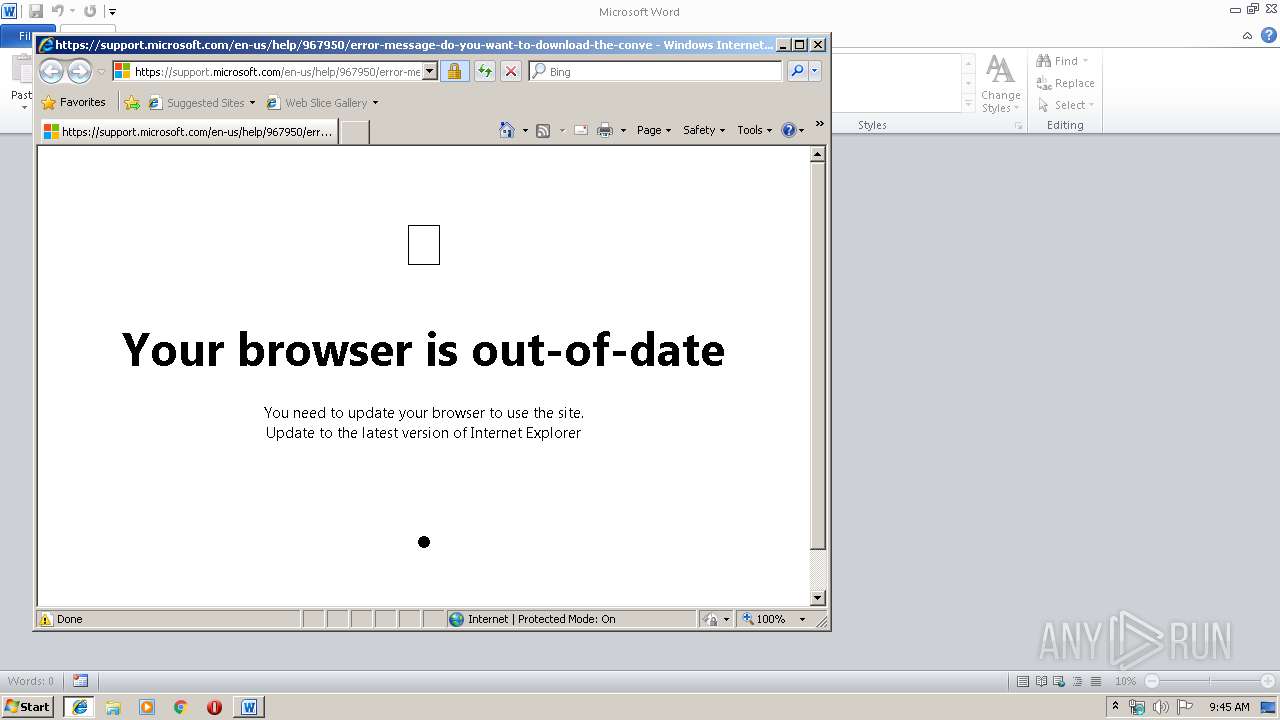Go to home page icon
The image size is (1280, 720).
click(x=507, y=130)
